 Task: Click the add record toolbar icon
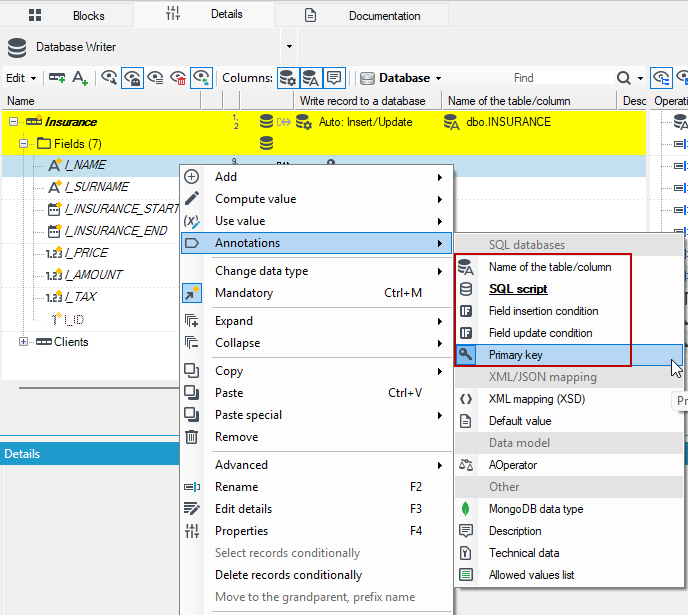coord(57,78)
